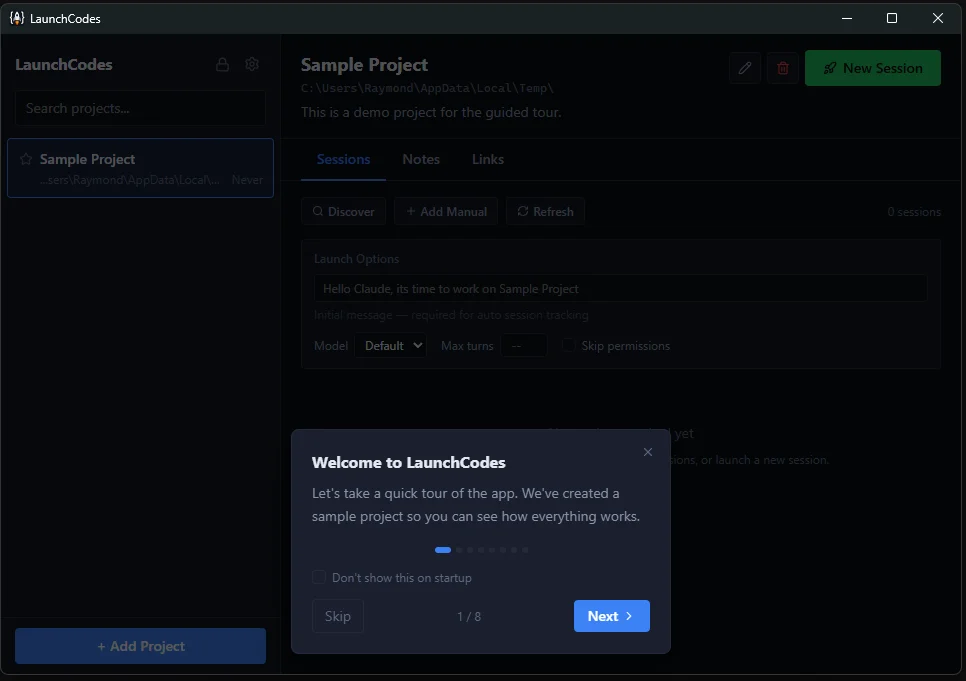The image size is (966, 681).
Task: Select the Sessions tab
Action: click(x=343, y=160)
